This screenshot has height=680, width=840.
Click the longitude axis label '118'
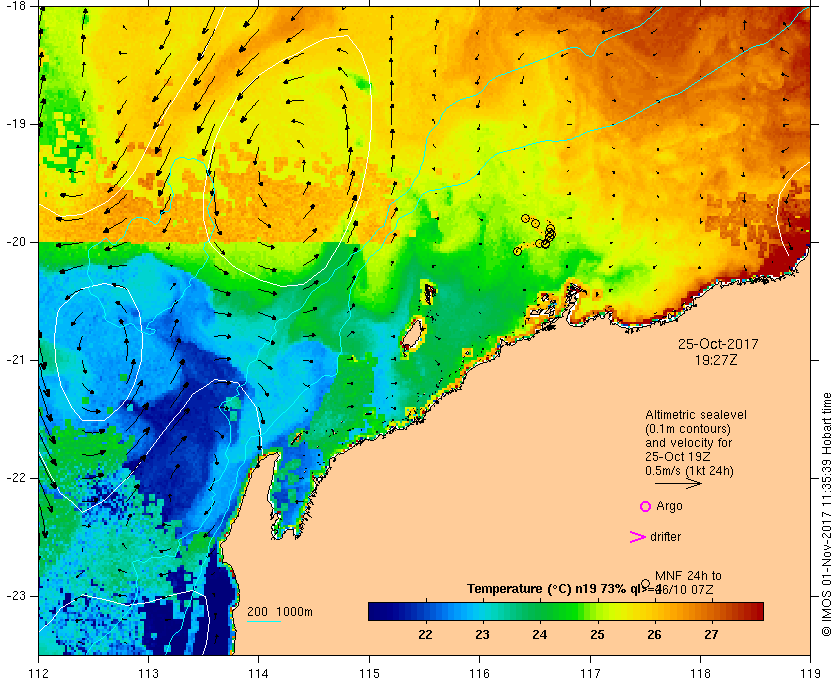pos(700,673)
